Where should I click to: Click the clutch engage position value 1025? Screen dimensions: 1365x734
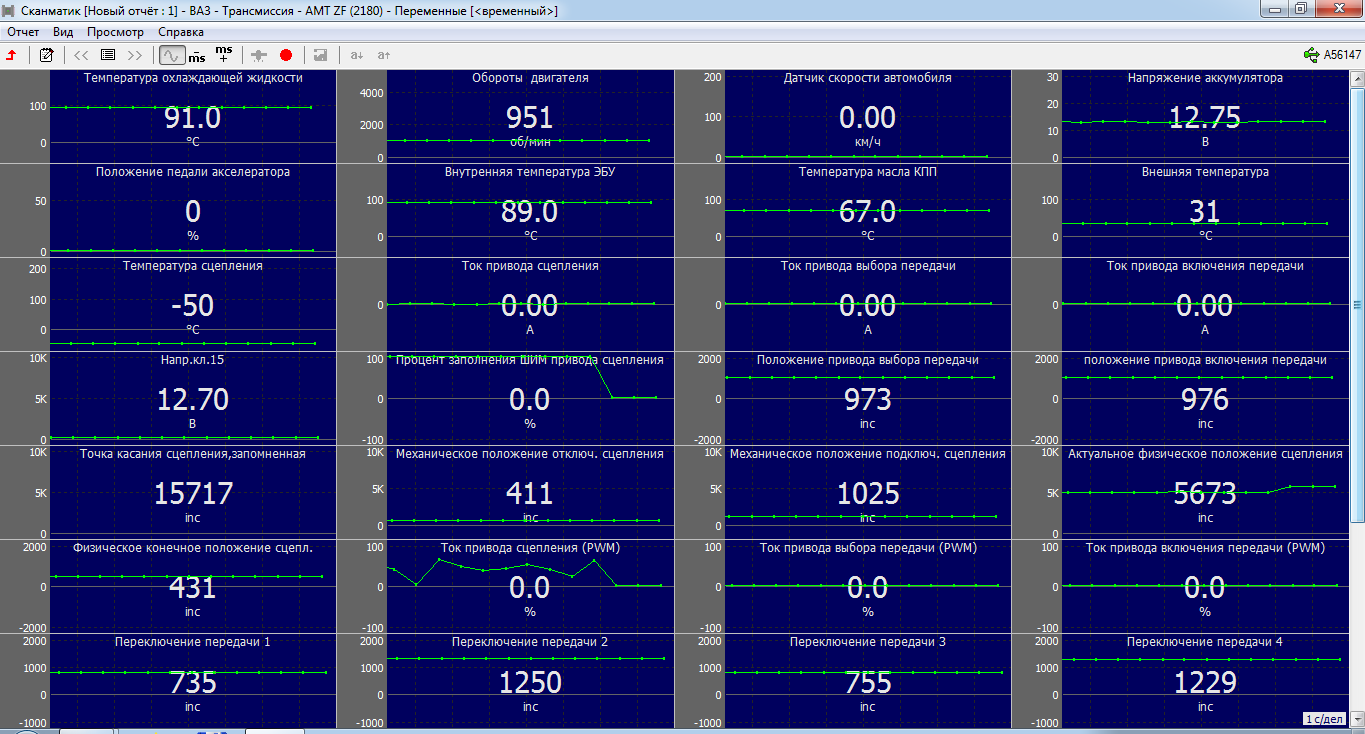pyautogui.click(x=868, y=494)
